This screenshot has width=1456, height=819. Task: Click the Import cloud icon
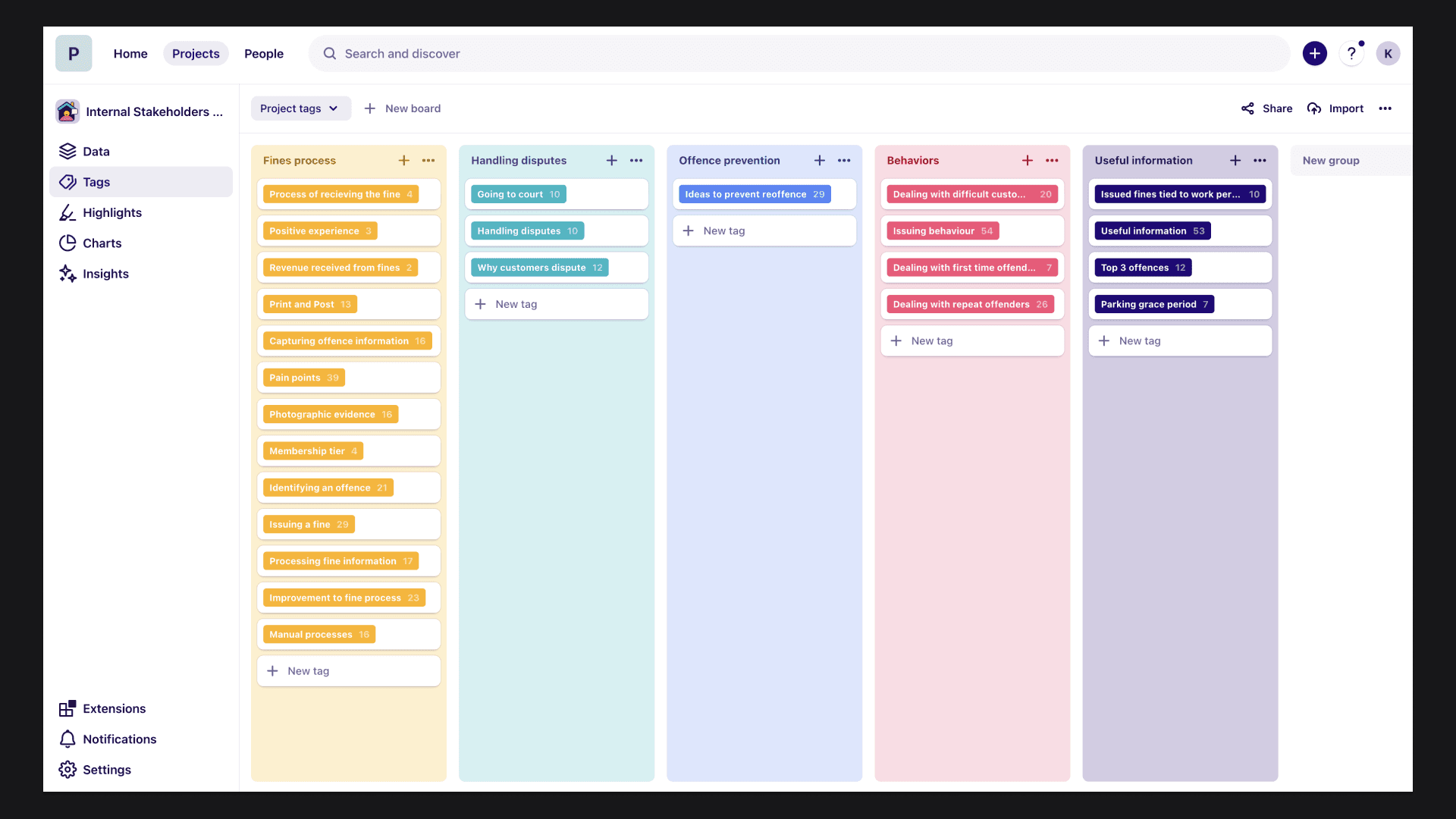[1314, 108]
